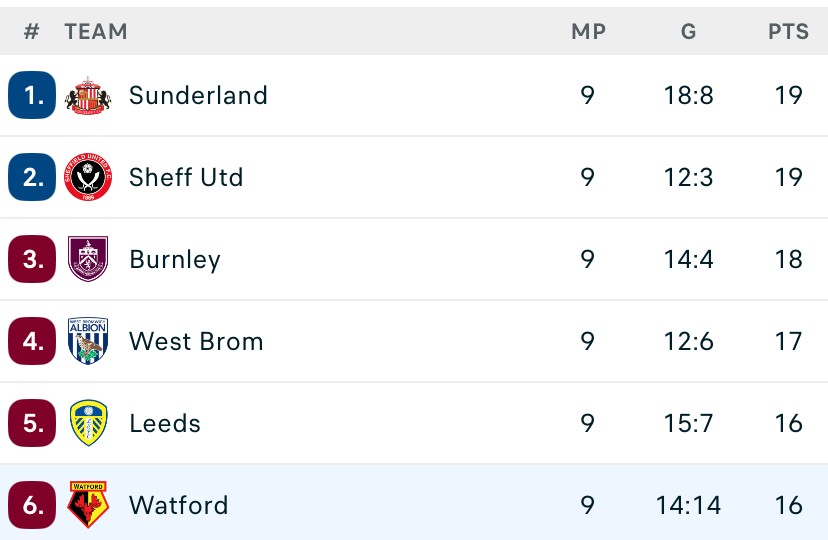The width and height of the screenshot is (828, 540).
Task: Click the # rank column header
Action: (x=32, y=32)
